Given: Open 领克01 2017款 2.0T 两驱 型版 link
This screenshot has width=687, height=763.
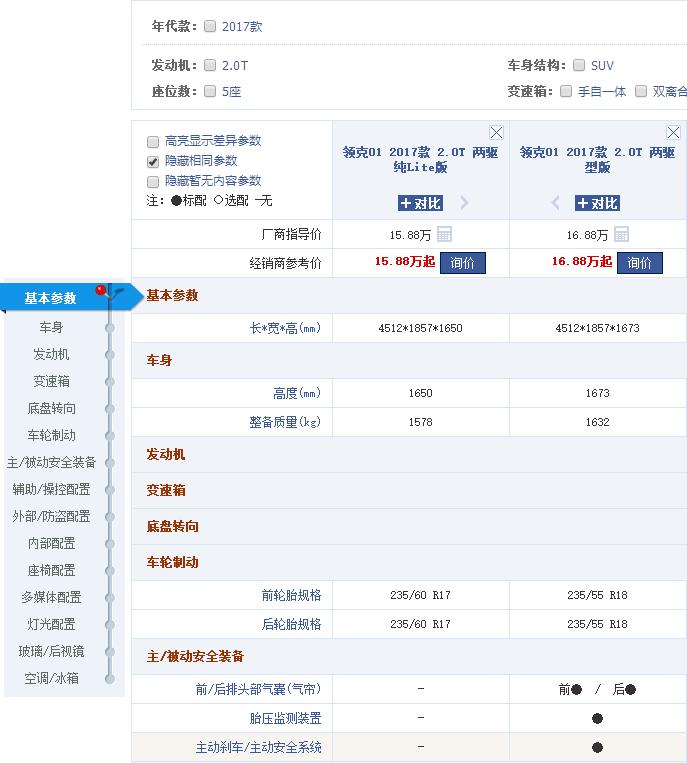Looking at the screenshot, I should (597, 160).
